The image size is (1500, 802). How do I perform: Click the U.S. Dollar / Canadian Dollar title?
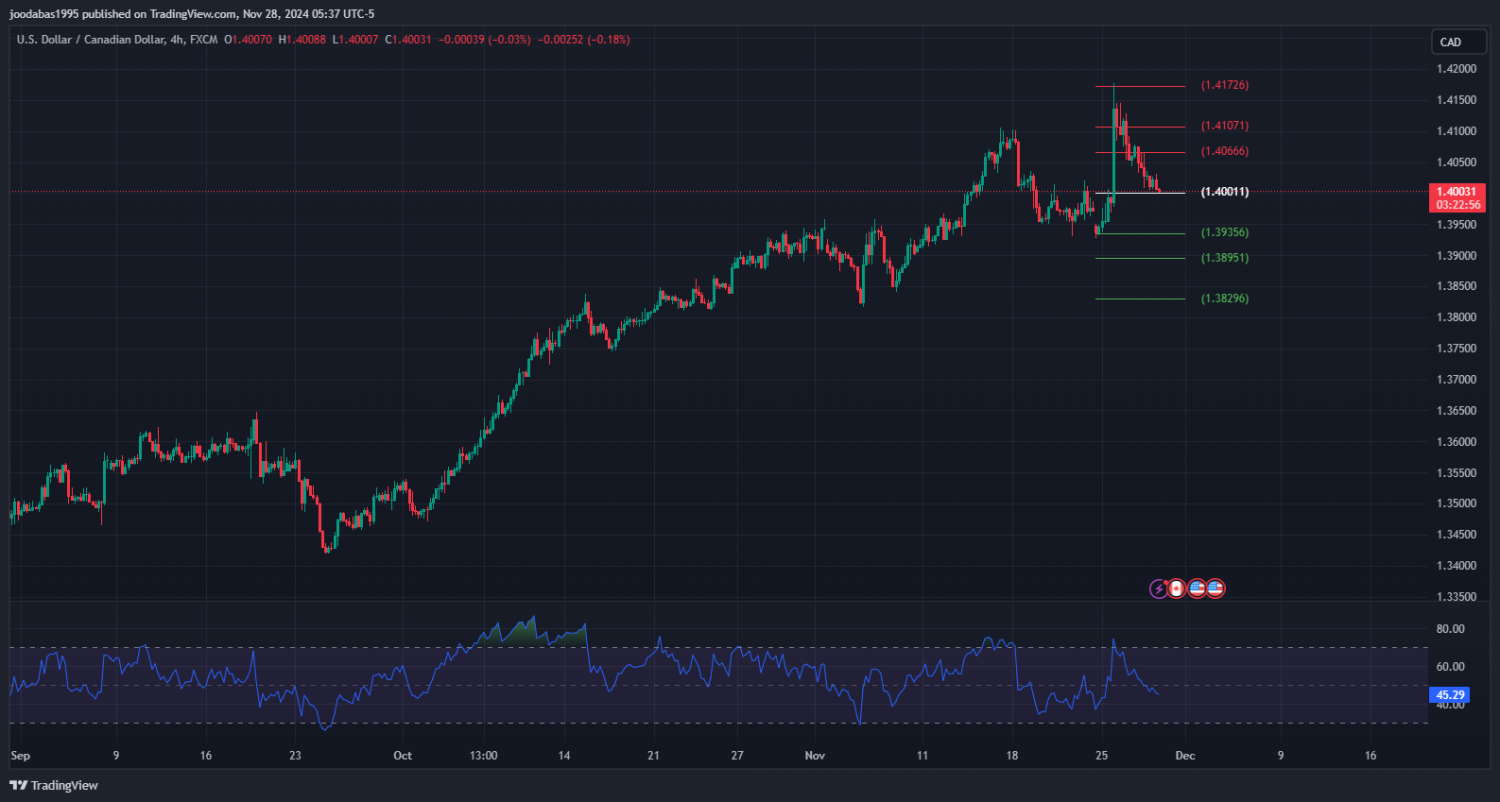(90, 40)
